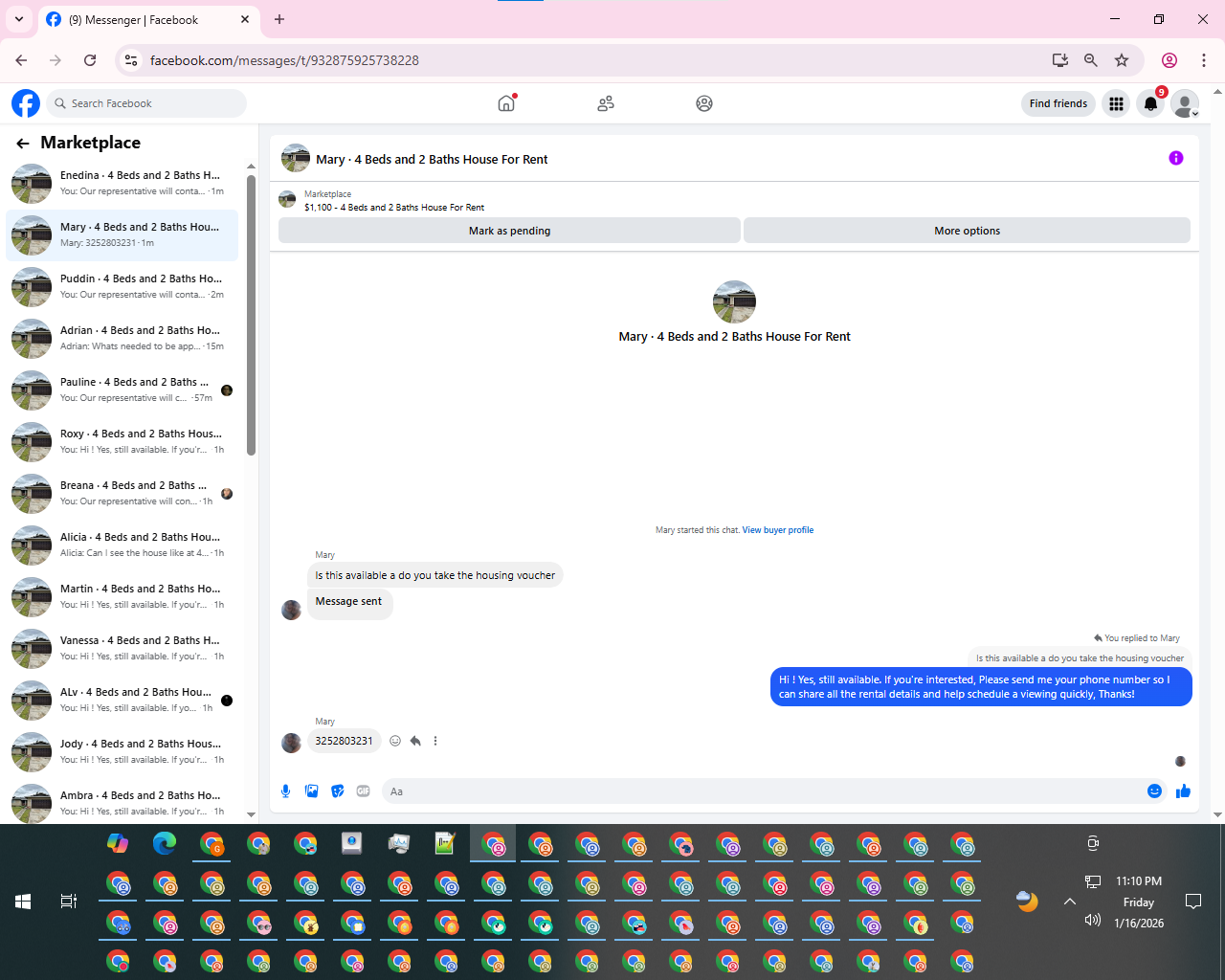React to message 3252803231 with emoji
The image size is (1225, 980).
(x=395, y=741)
